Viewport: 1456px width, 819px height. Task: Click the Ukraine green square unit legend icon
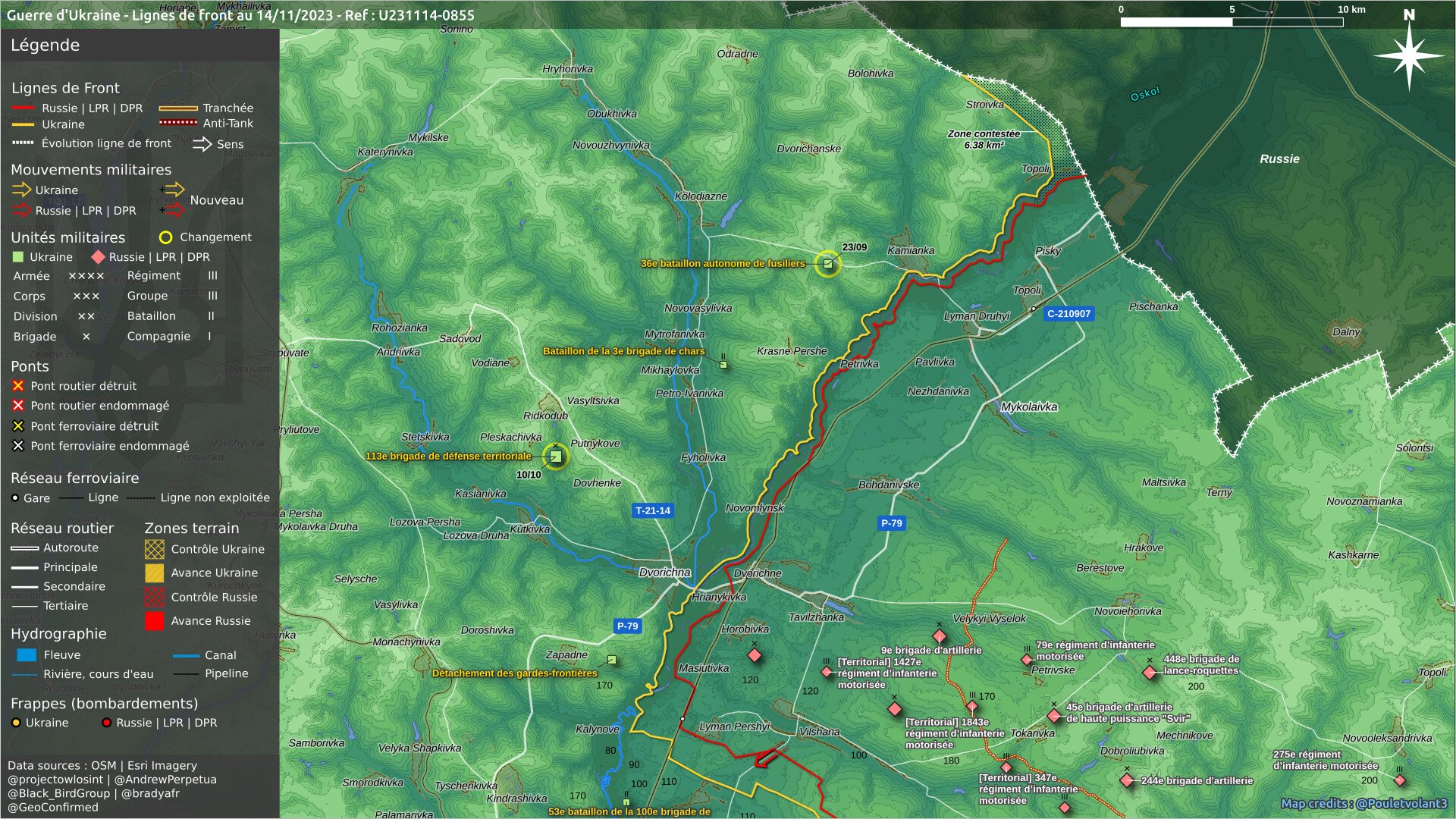click(19, 257)
